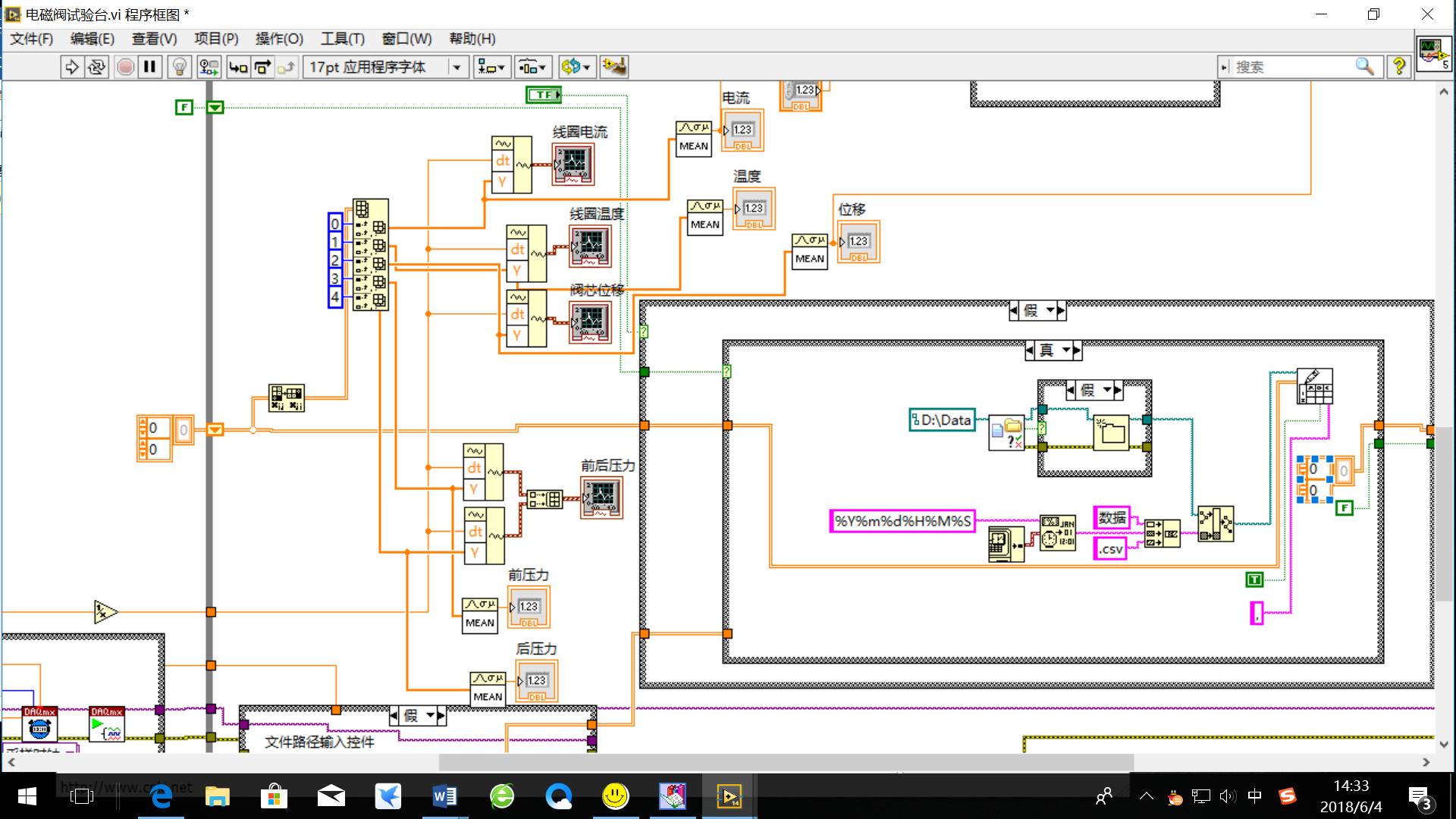Image resolution: width=1456 pixels, height=819 pixels.
Task: Click the Pause execution button
Action: click(150, 67)
